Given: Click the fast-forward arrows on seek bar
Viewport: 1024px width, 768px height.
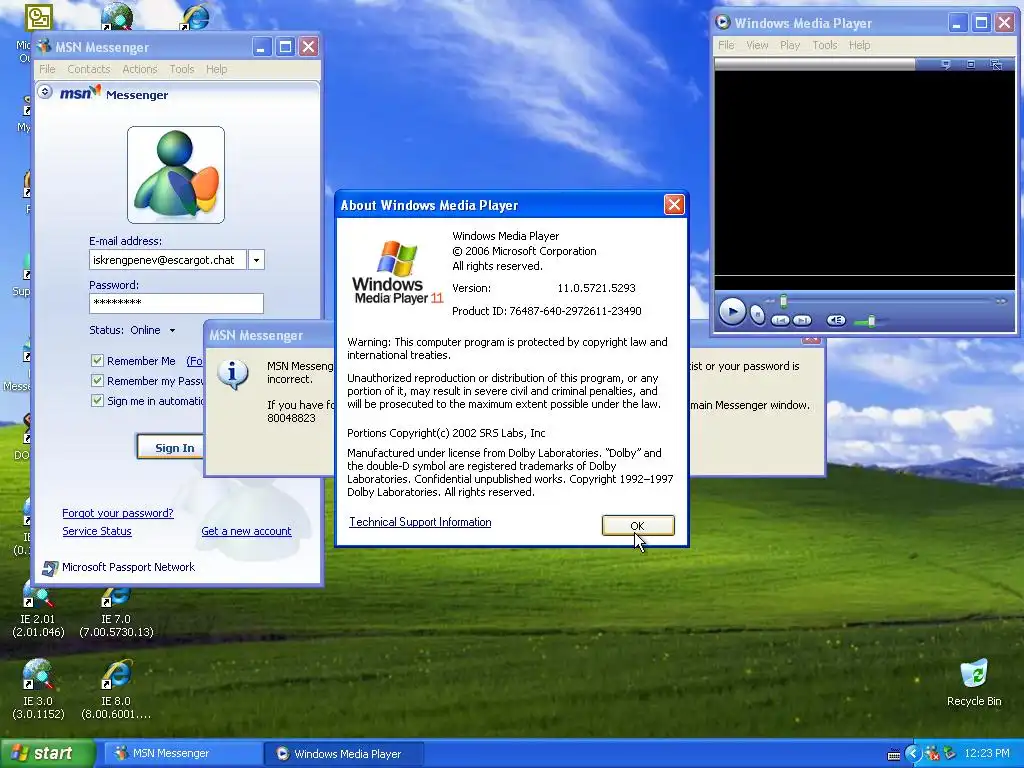Looking at the screenshot, I should click(x=1000, y=301).
